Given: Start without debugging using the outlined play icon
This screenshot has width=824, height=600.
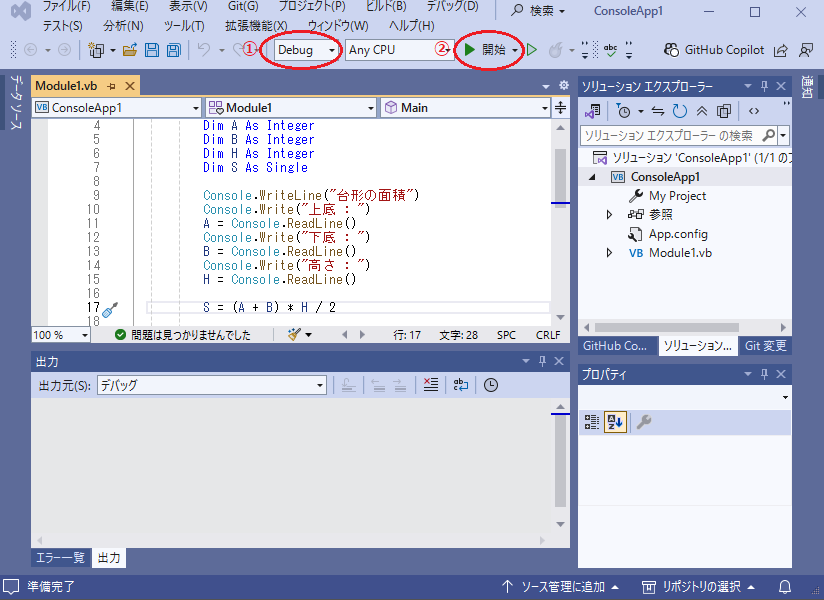Looking at the screenshot, I should [533, 50].
